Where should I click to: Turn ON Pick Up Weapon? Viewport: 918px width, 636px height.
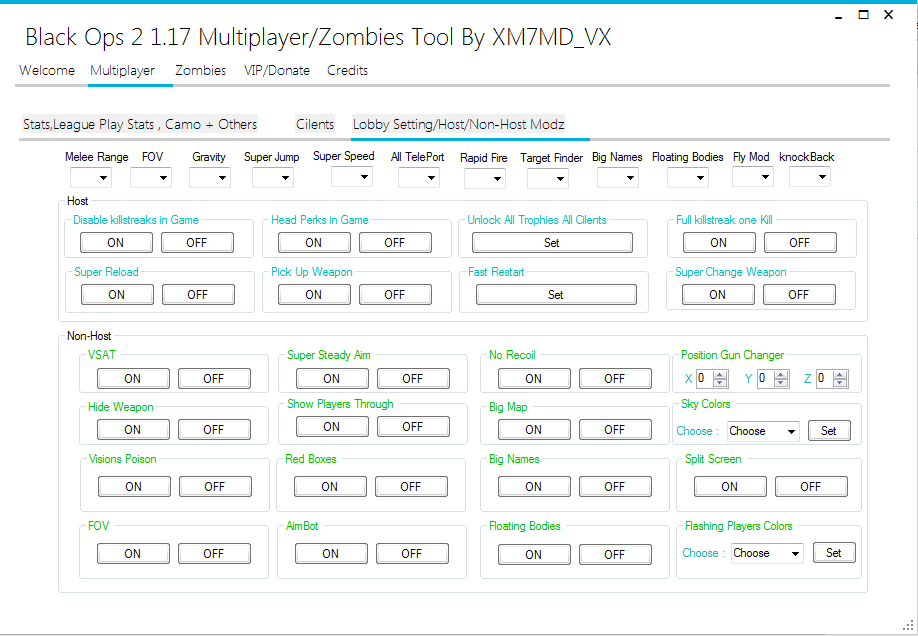coord(314,295)
